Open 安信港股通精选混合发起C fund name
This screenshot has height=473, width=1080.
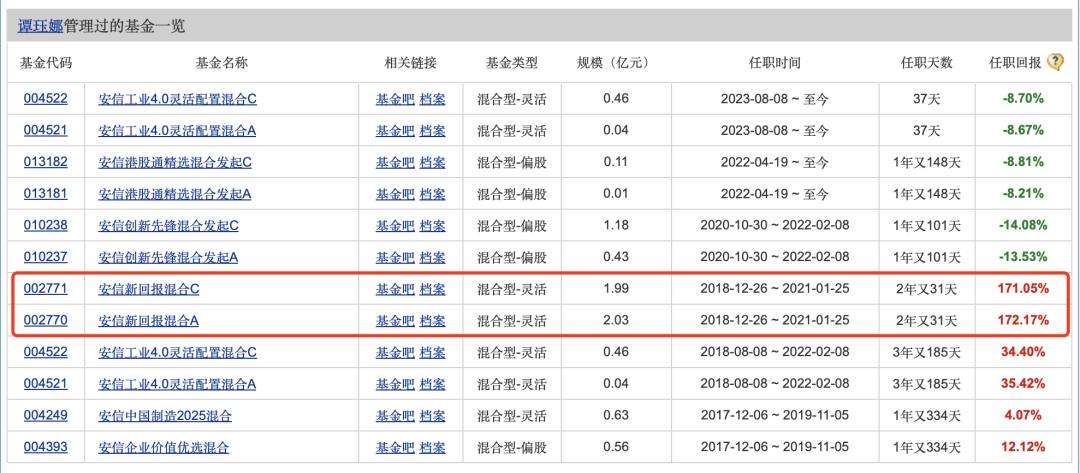coord(175,162)
